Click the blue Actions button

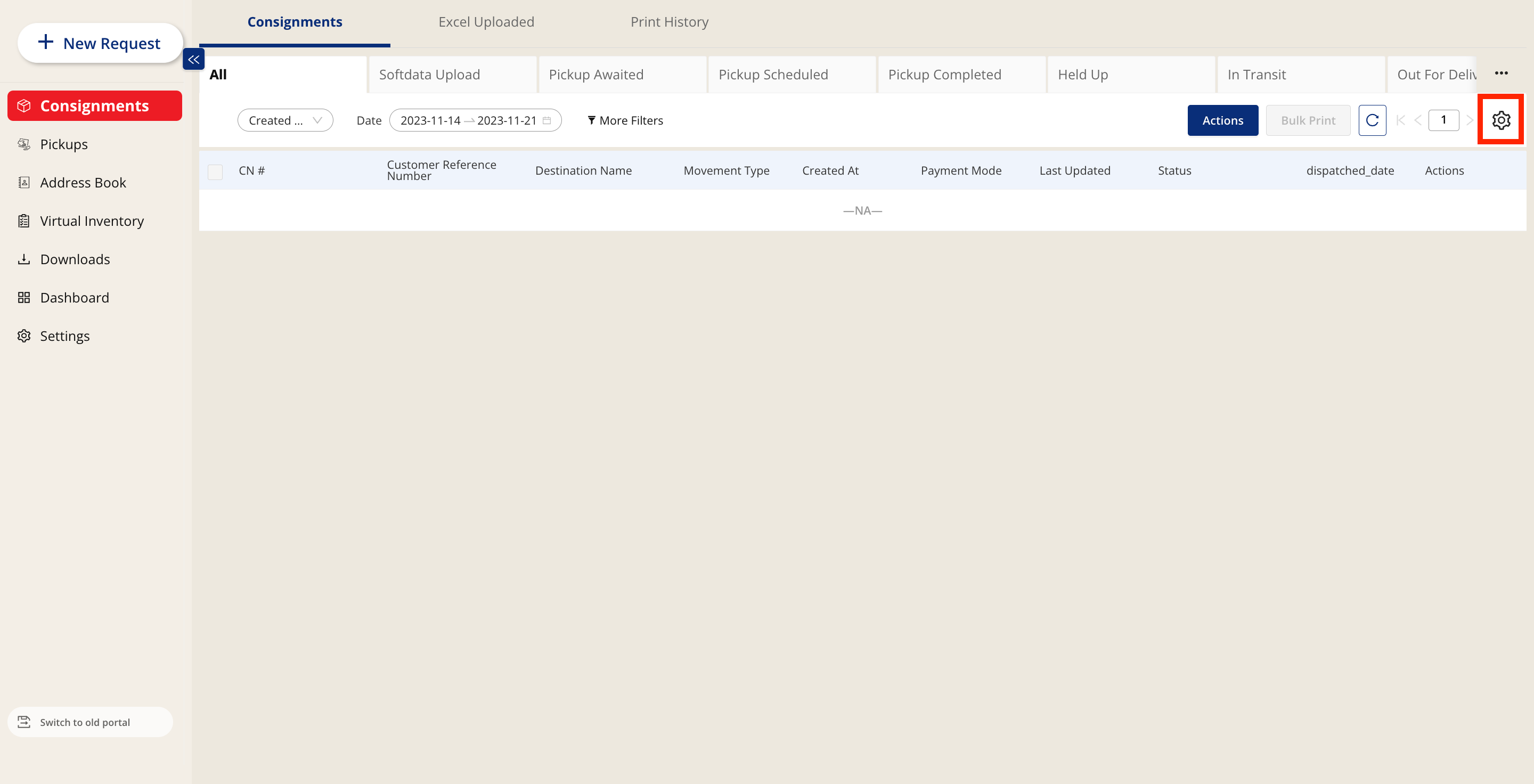[1222, 120]
